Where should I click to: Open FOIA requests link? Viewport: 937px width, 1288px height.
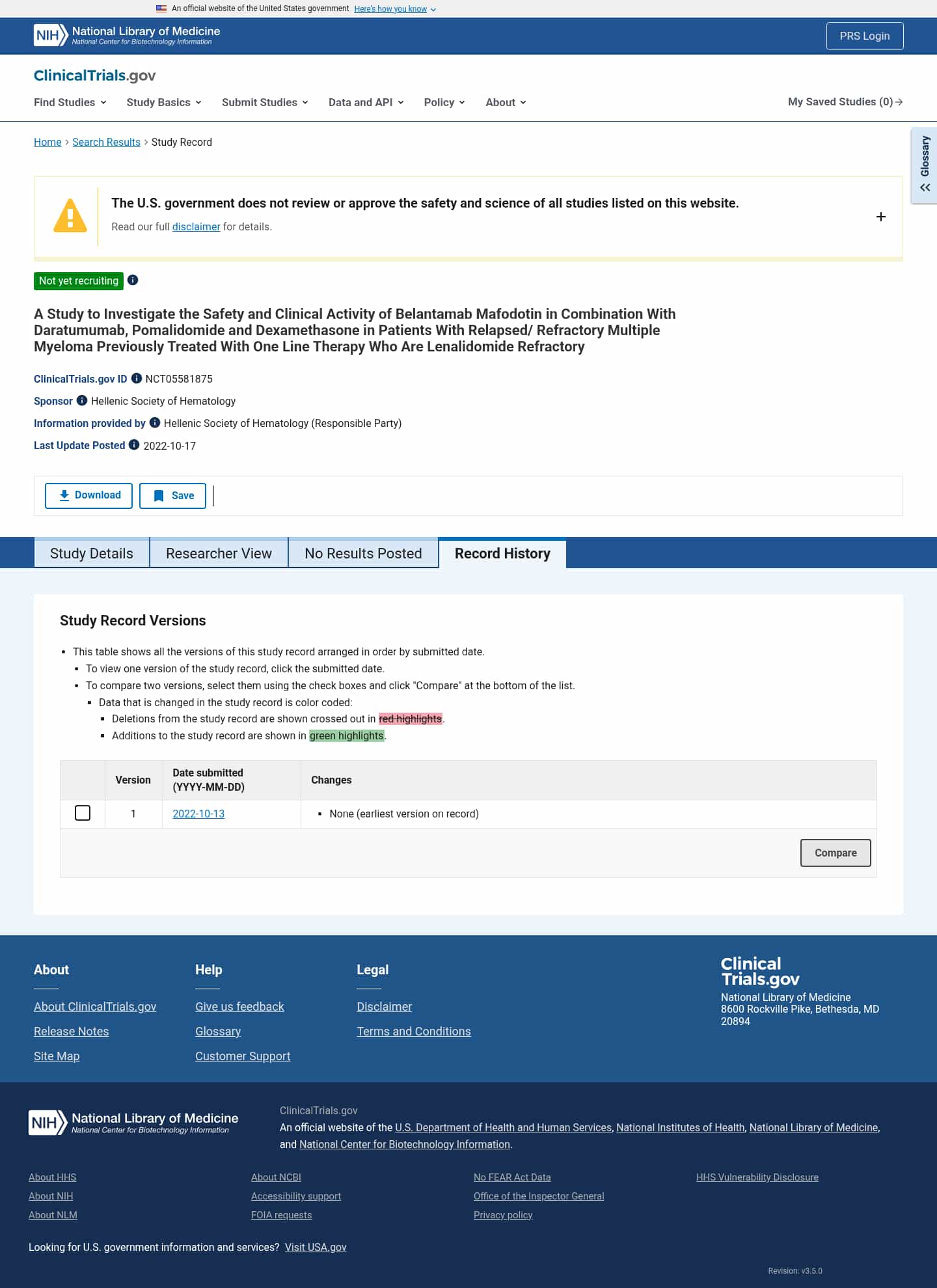click(x=282, y=1214)
